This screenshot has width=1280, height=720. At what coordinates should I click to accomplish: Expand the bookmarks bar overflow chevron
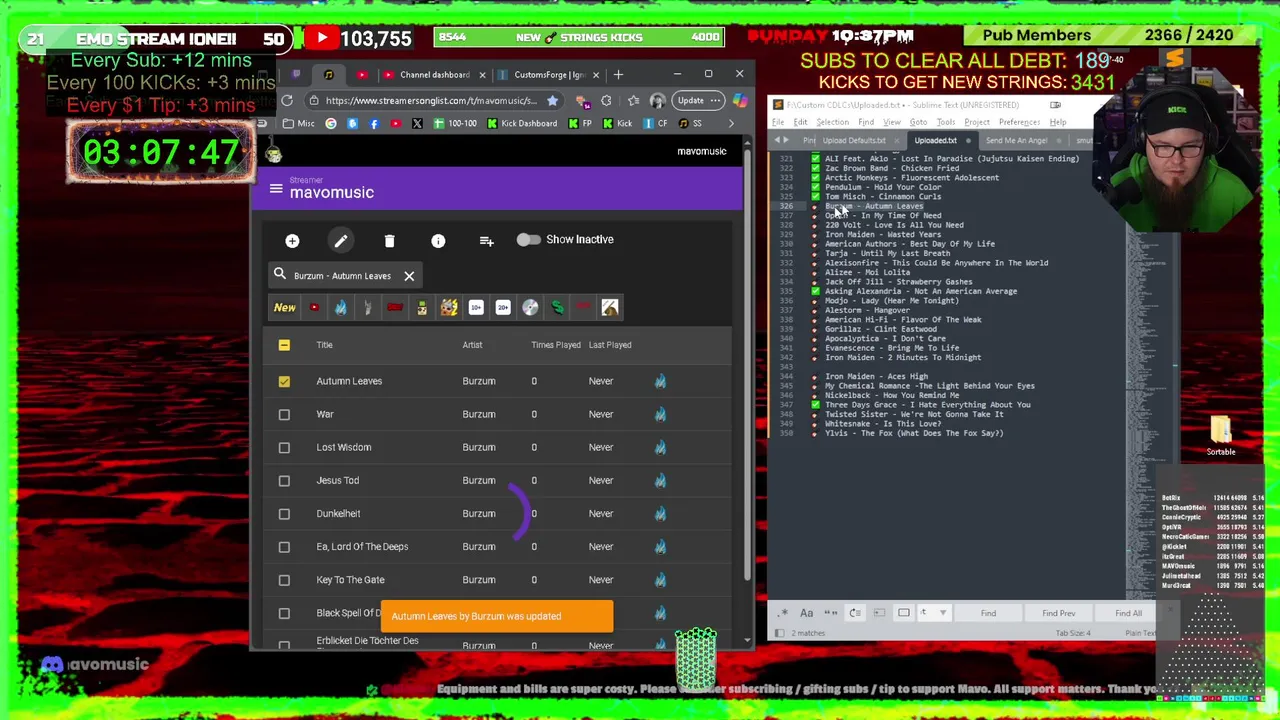click(x=731, y=124)
